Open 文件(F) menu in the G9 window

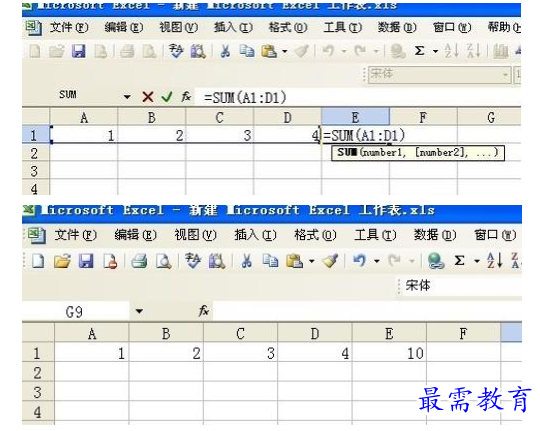click(x=75, y=235)
